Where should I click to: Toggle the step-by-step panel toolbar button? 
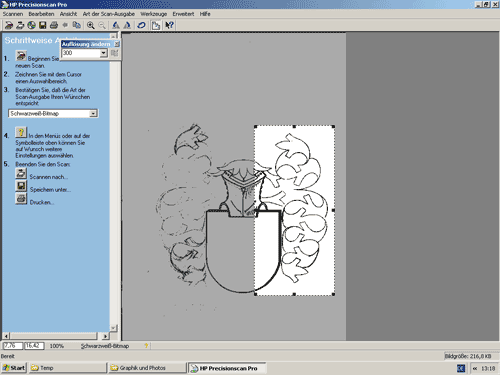(x=156, y=25)
